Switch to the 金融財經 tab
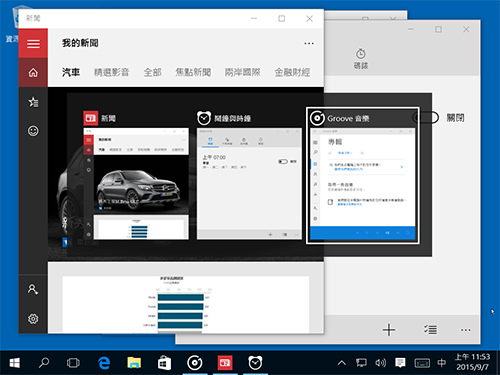Image resolution: width=500 pixels, height=375 pixels. (x=292, y=72)
